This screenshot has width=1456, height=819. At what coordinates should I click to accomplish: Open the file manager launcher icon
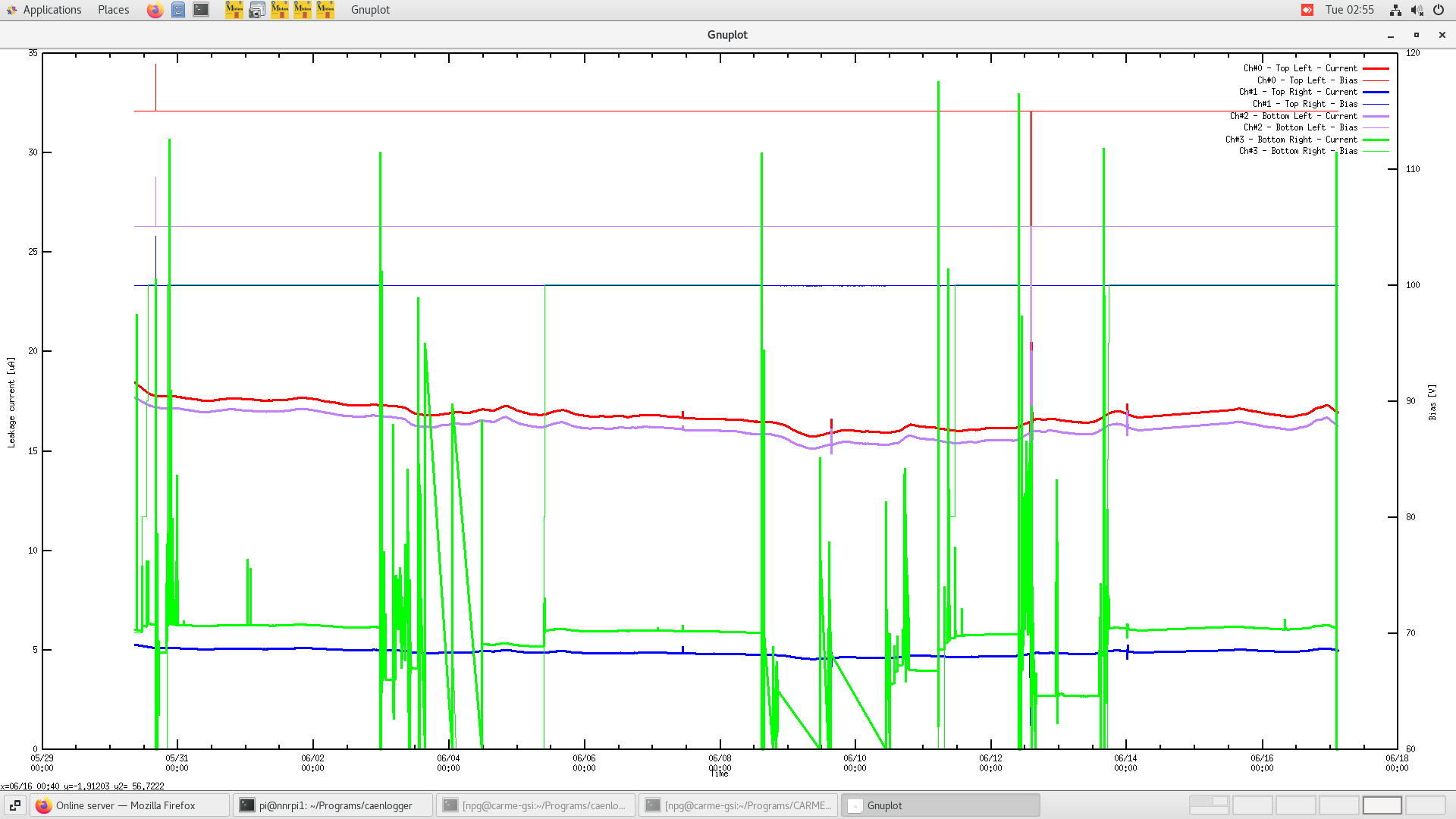[x=177, y=10]
